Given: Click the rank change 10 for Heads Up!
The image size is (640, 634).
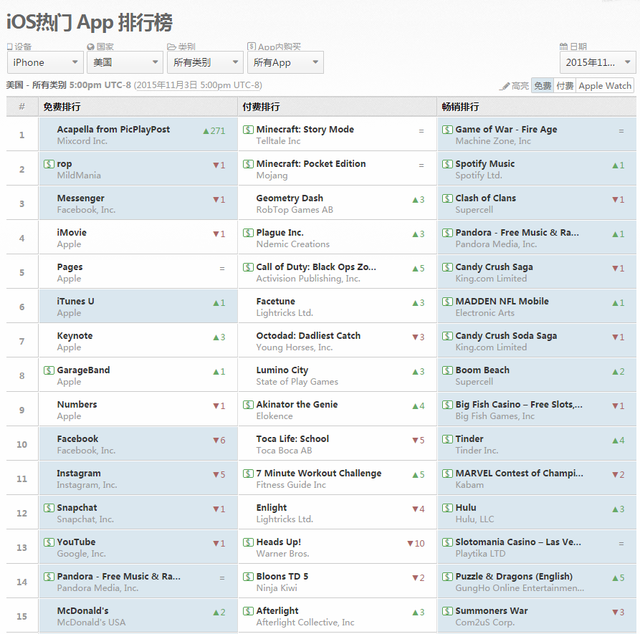Looking at the screenshot, I should point(416,543).
